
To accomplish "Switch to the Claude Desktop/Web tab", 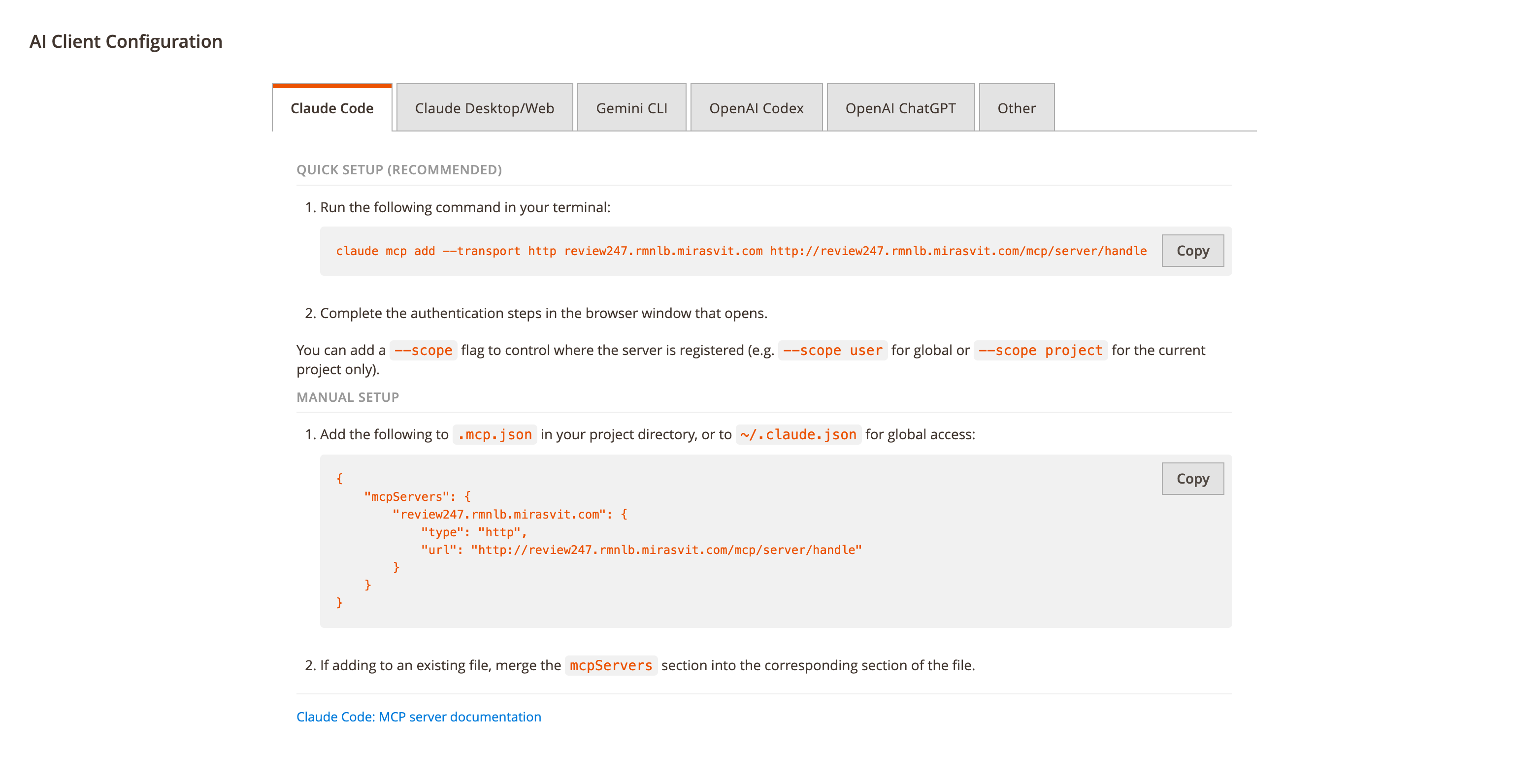I will tap(484, 107).
